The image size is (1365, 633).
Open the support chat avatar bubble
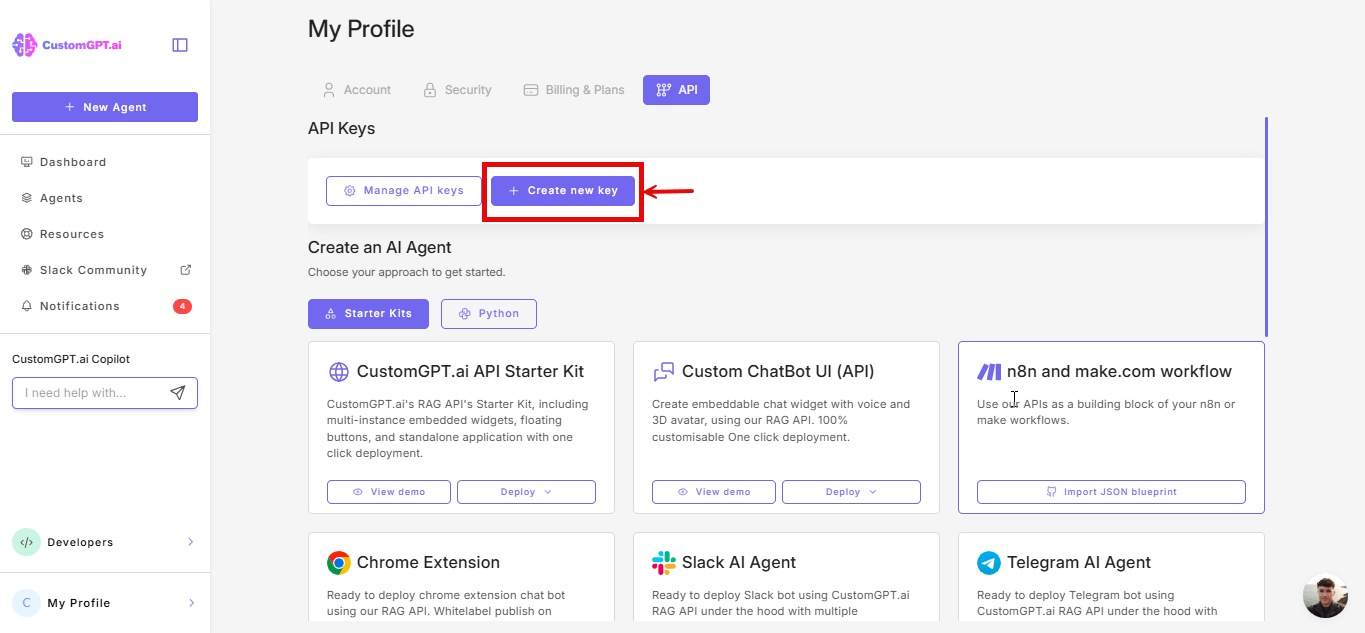(x=1325, y=596)
